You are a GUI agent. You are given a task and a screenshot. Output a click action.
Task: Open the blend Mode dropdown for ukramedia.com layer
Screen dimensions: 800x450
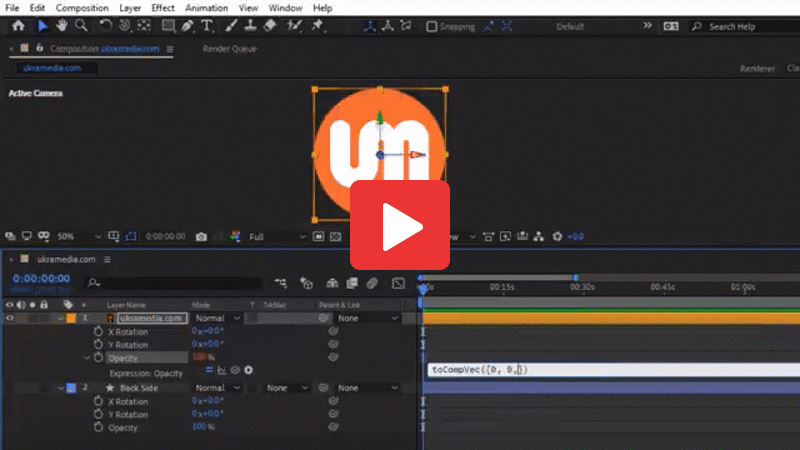[x=216, y=318]
